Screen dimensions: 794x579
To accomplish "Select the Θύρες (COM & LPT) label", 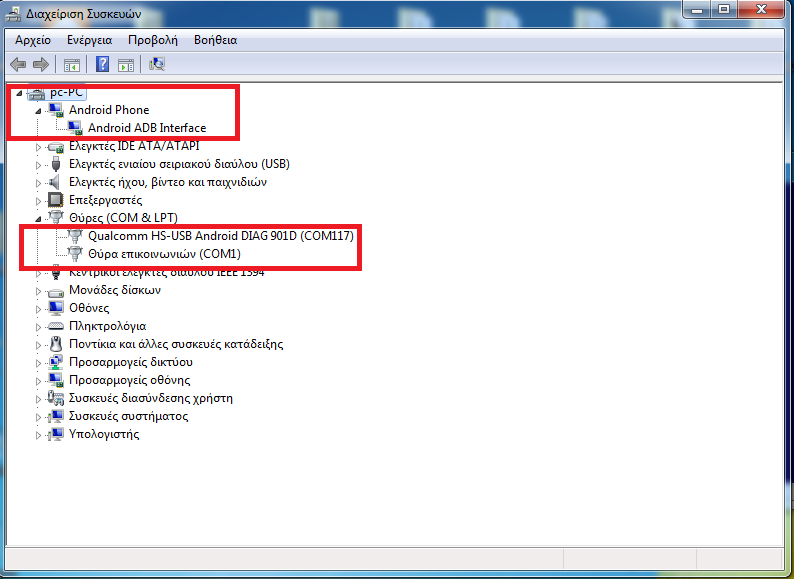I will (x=123, y=218).
